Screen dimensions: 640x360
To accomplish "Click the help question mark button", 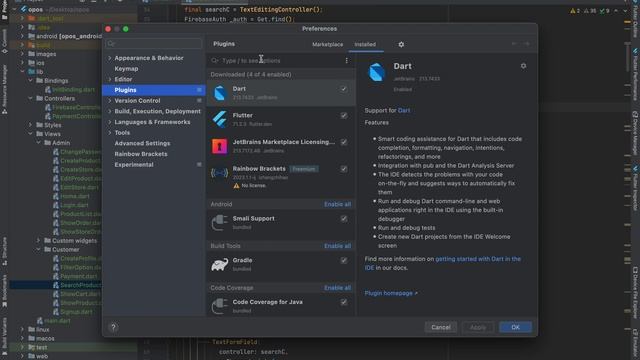I will coord(113,327).
